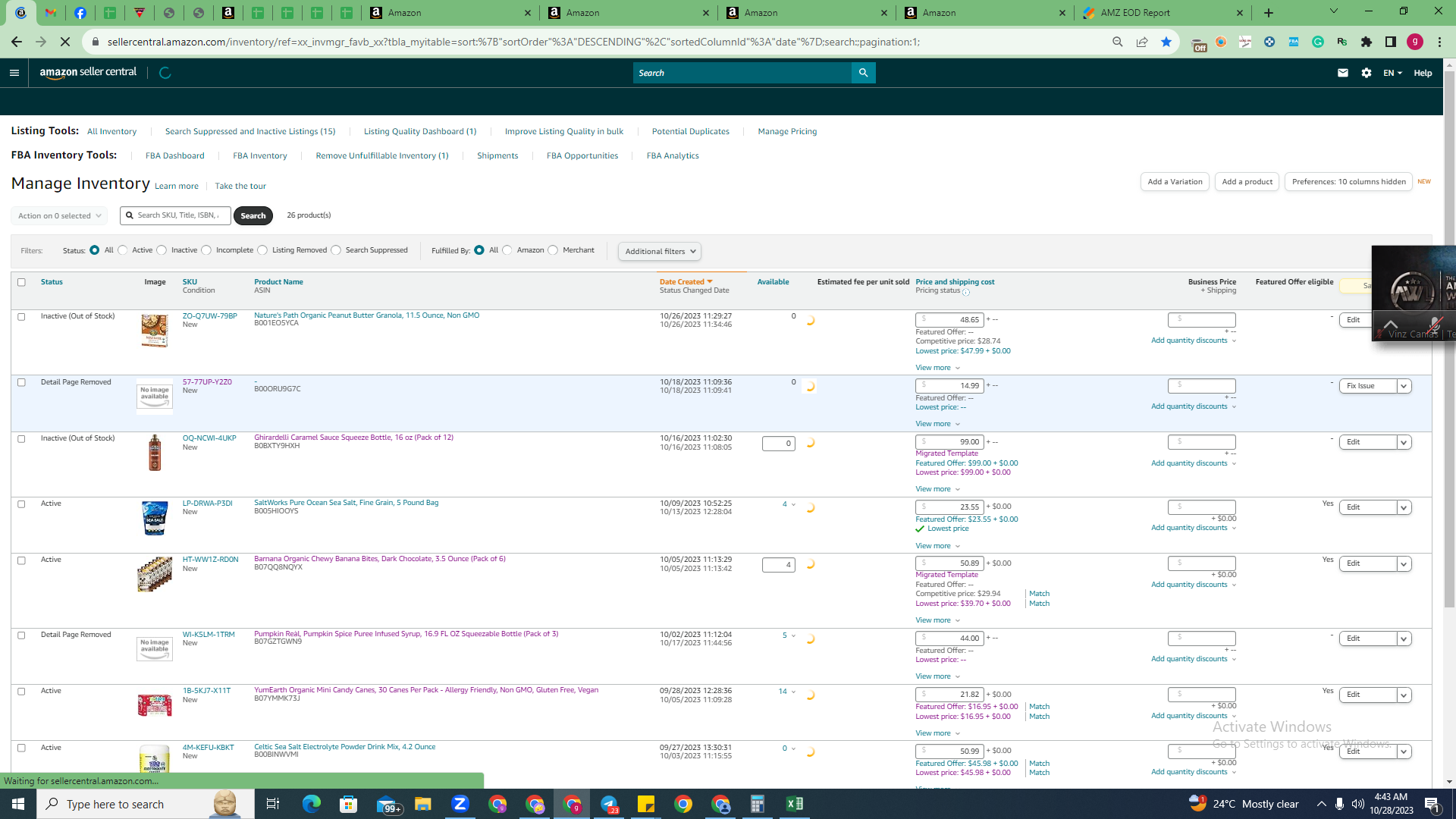Tick the select-all checkbox in table header
The image size is (1456, 819).
pos(21,282)
